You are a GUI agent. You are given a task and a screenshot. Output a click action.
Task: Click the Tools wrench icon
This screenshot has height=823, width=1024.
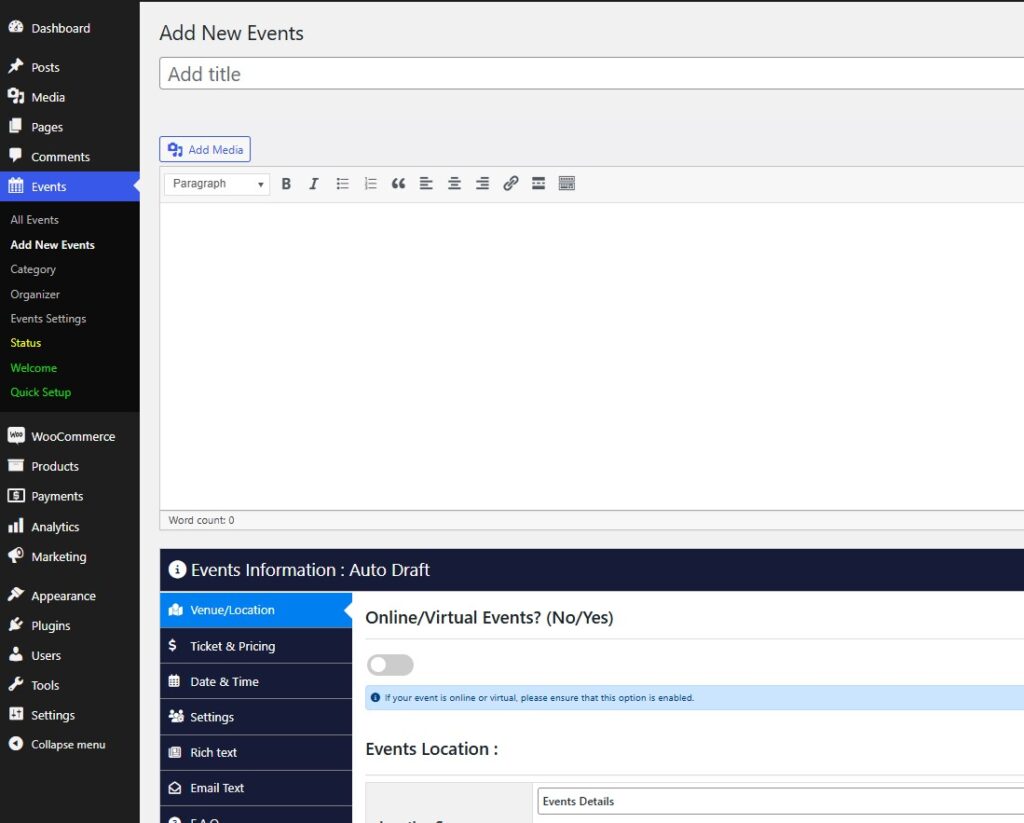tap(16, 684)
